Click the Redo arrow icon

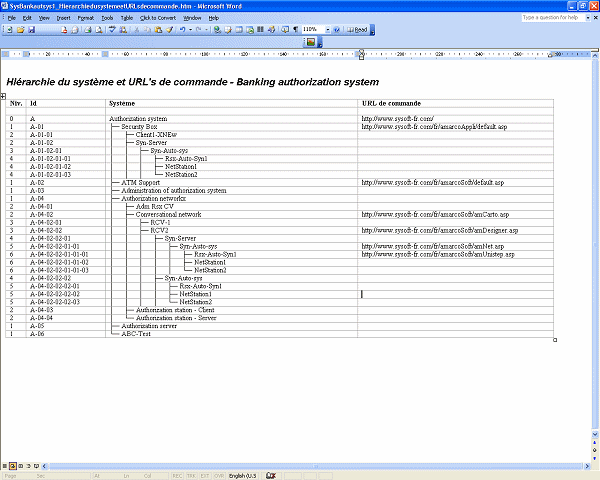(199, 29)
